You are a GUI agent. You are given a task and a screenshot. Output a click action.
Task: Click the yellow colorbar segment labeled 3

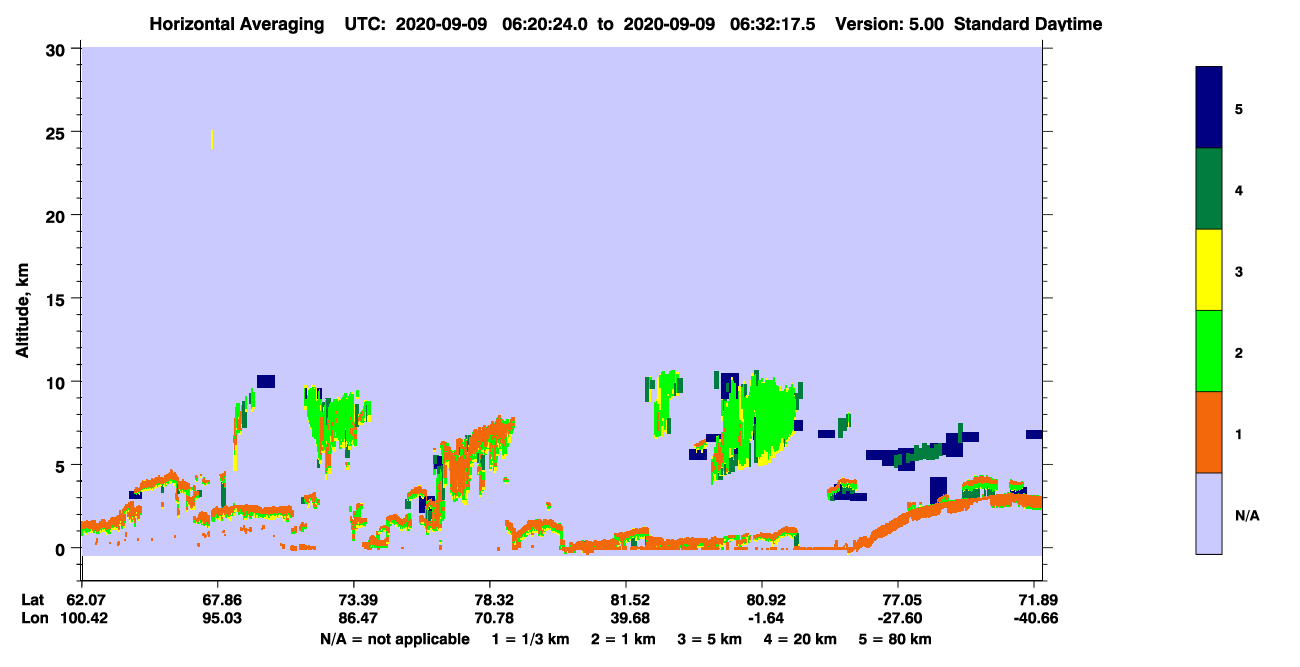pyautogui.click(x=1209, y=270)
